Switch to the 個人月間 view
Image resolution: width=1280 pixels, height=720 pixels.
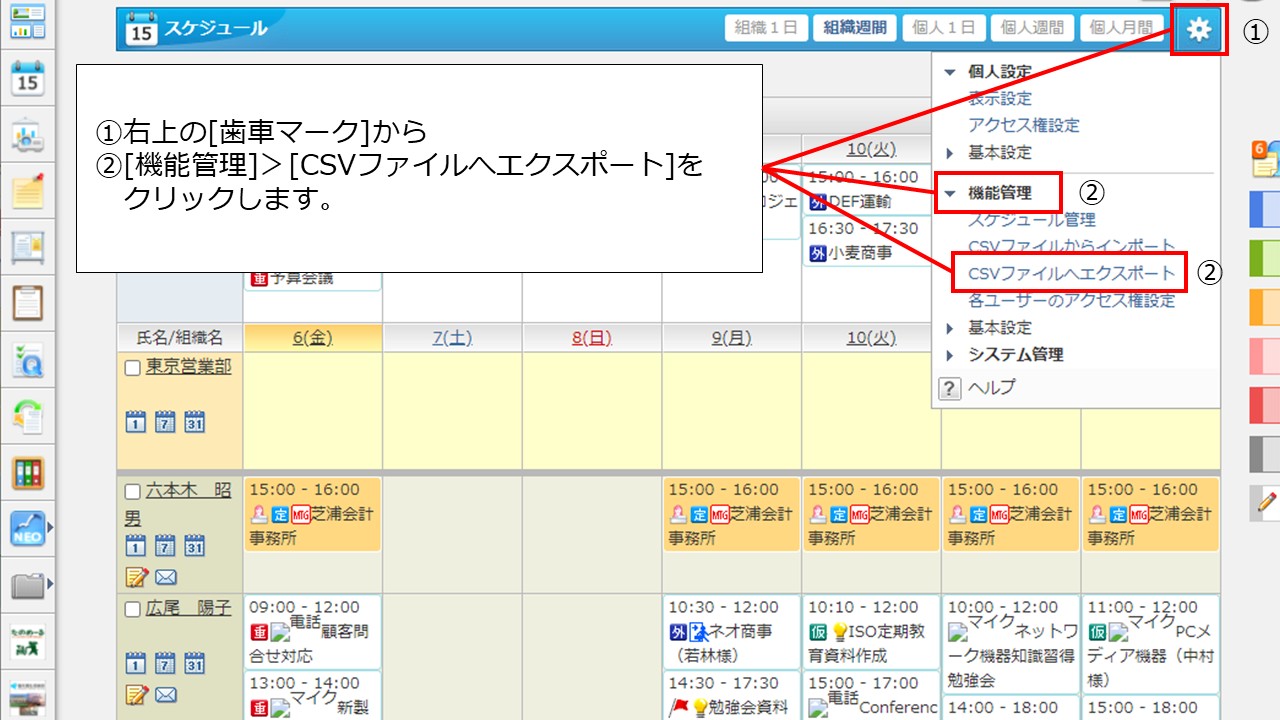(x=1121, y=27)
